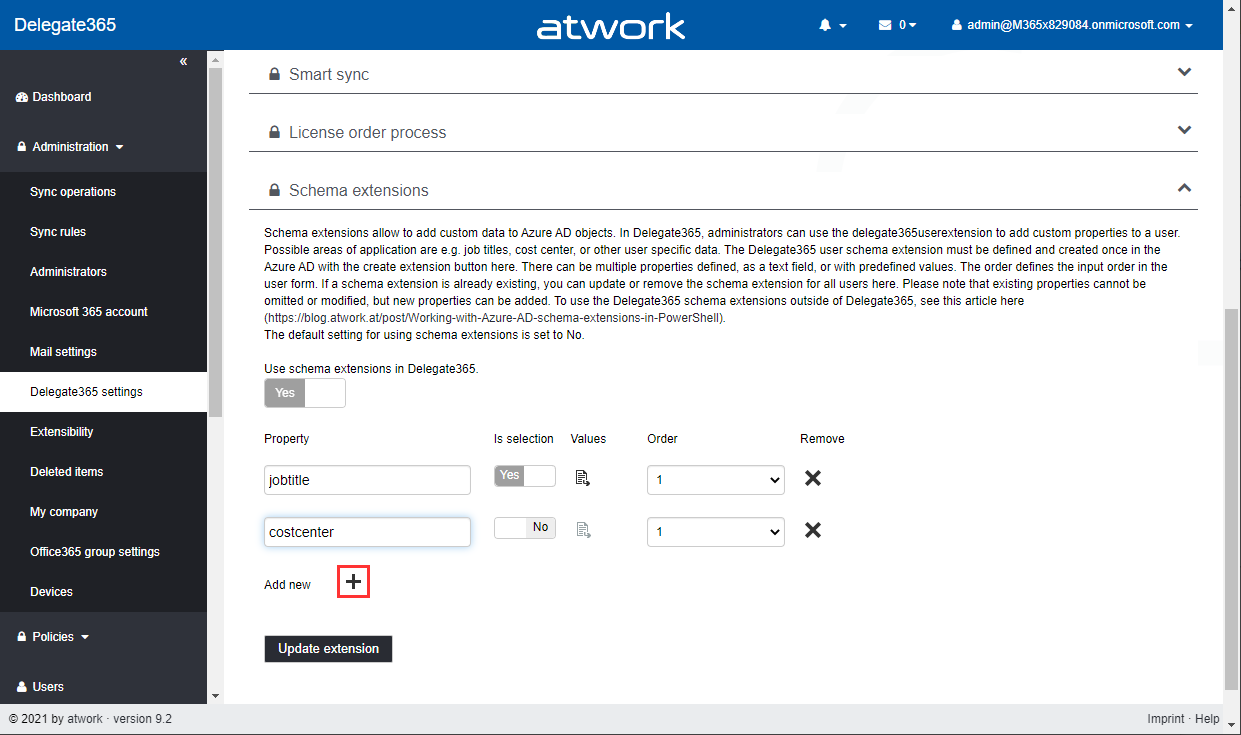Toggle Use schema extensions switch

click(x=305, y=393)
